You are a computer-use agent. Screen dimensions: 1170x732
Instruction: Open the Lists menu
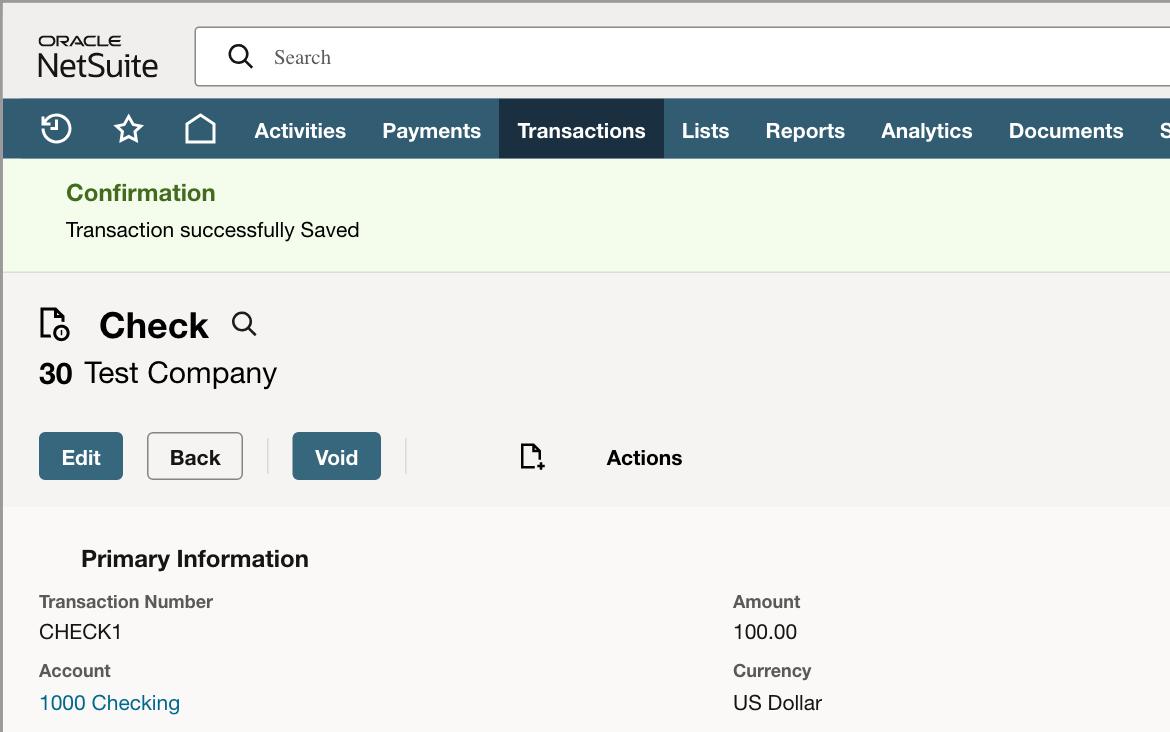point(705,131)
